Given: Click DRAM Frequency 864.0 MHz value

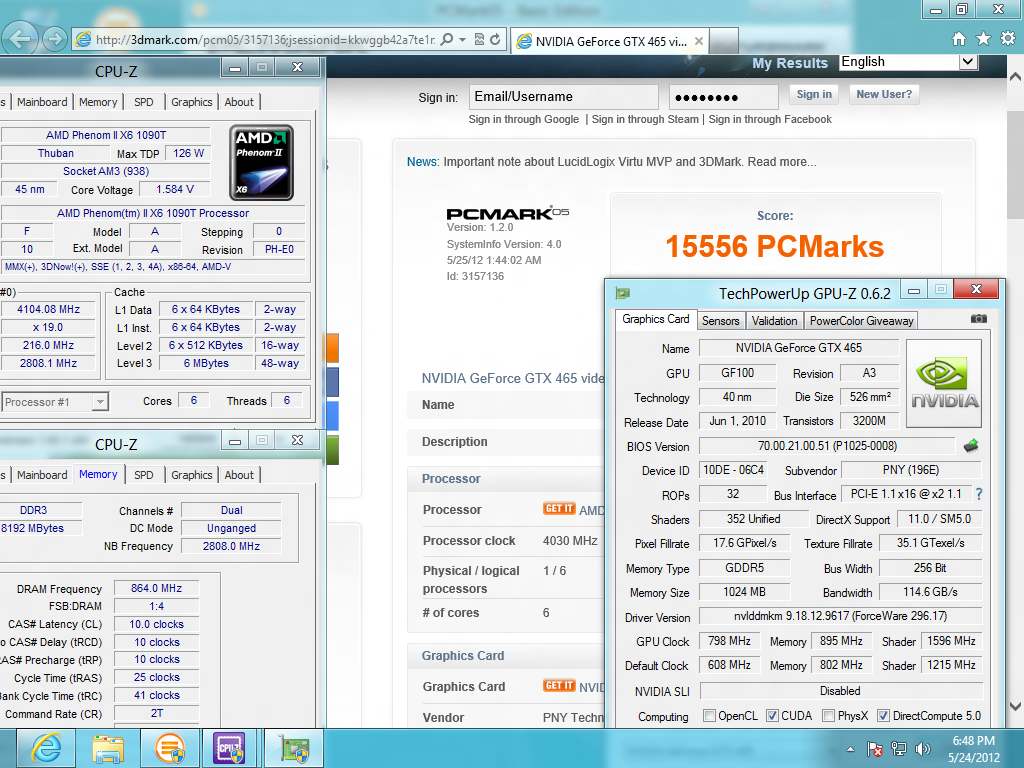Looking at the screenshot, I should pos(156,588).
